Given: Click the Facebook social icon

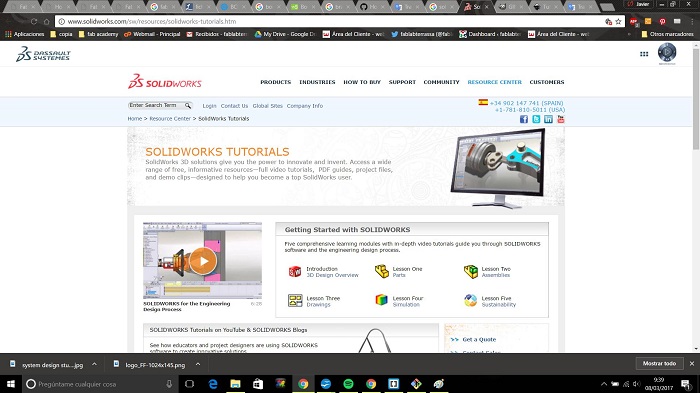Looking at the screenshot, I should [x=524, y=119].
